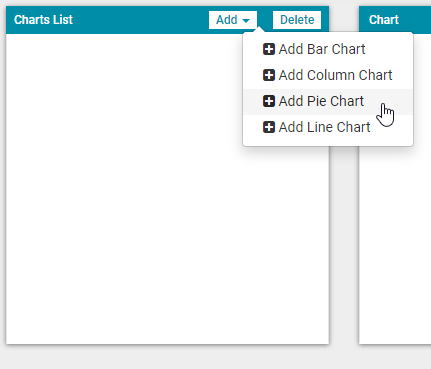The height and width of the screenshot is (369, 431).
Task: Click the Chart panel title
Action: coord(384,20)
